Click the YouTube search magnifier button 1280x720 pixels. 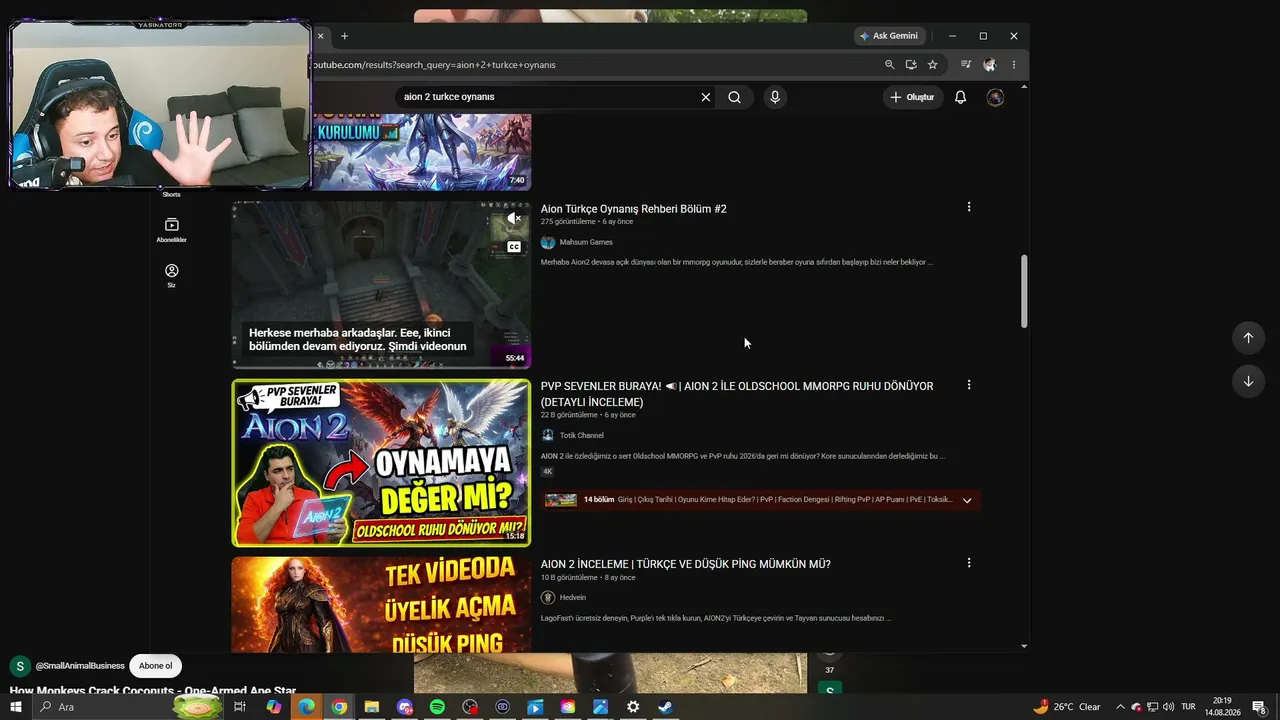tap(734, 97)
